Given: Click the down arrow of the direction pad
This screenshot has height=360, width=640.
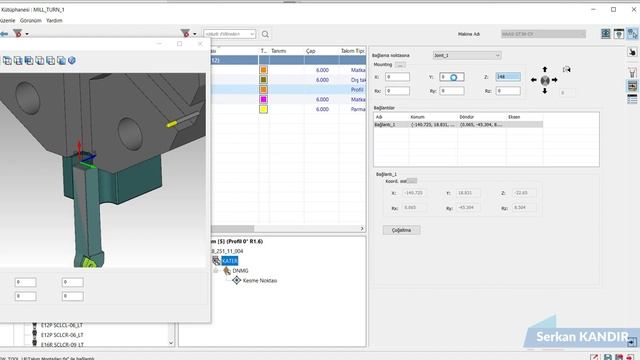Looking at the screenshot, I should click(x=544, y=91).
